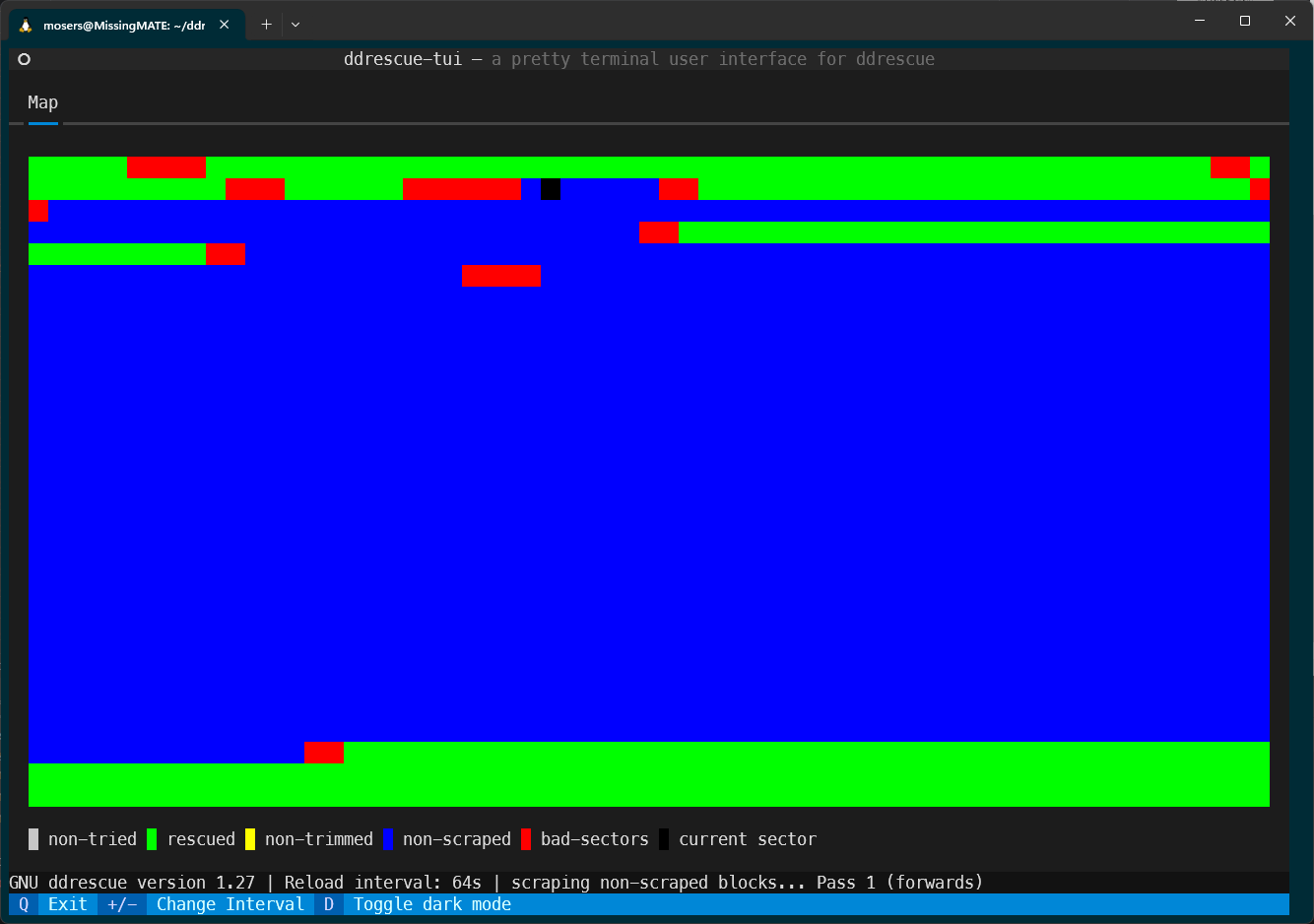Click the black current sector block in map
The height and width of the screenshot is (924, 1314).
tap(551, 189)
